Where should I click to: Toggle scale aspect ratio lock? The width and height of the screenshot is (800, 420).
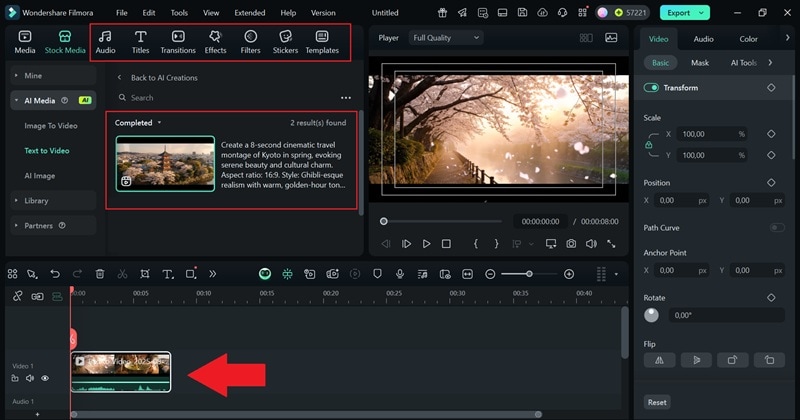click(x=648, y=145)
